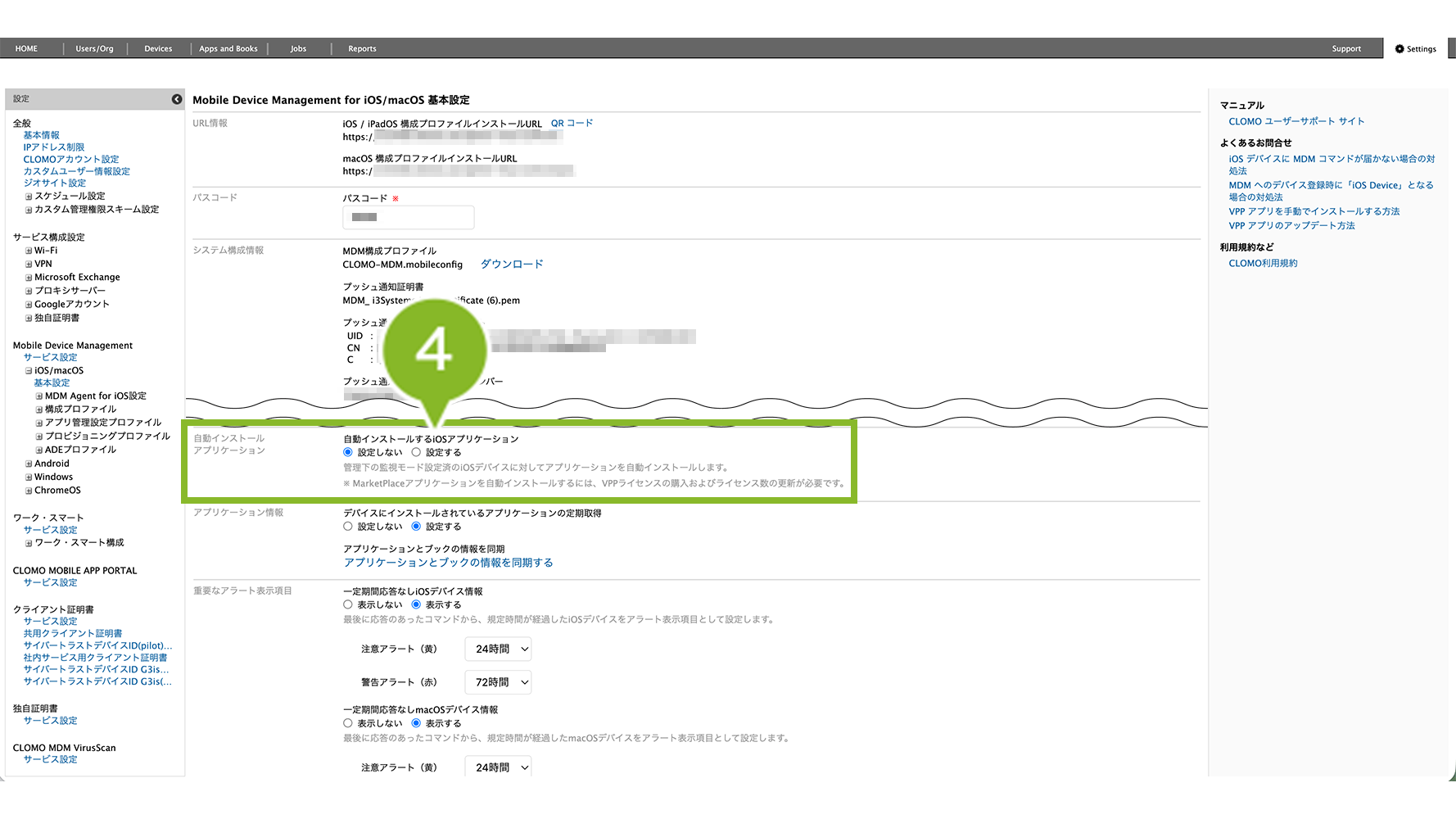Click the パスコード input field
Screen dimensions: 1456x819
(x=408, y=217)
